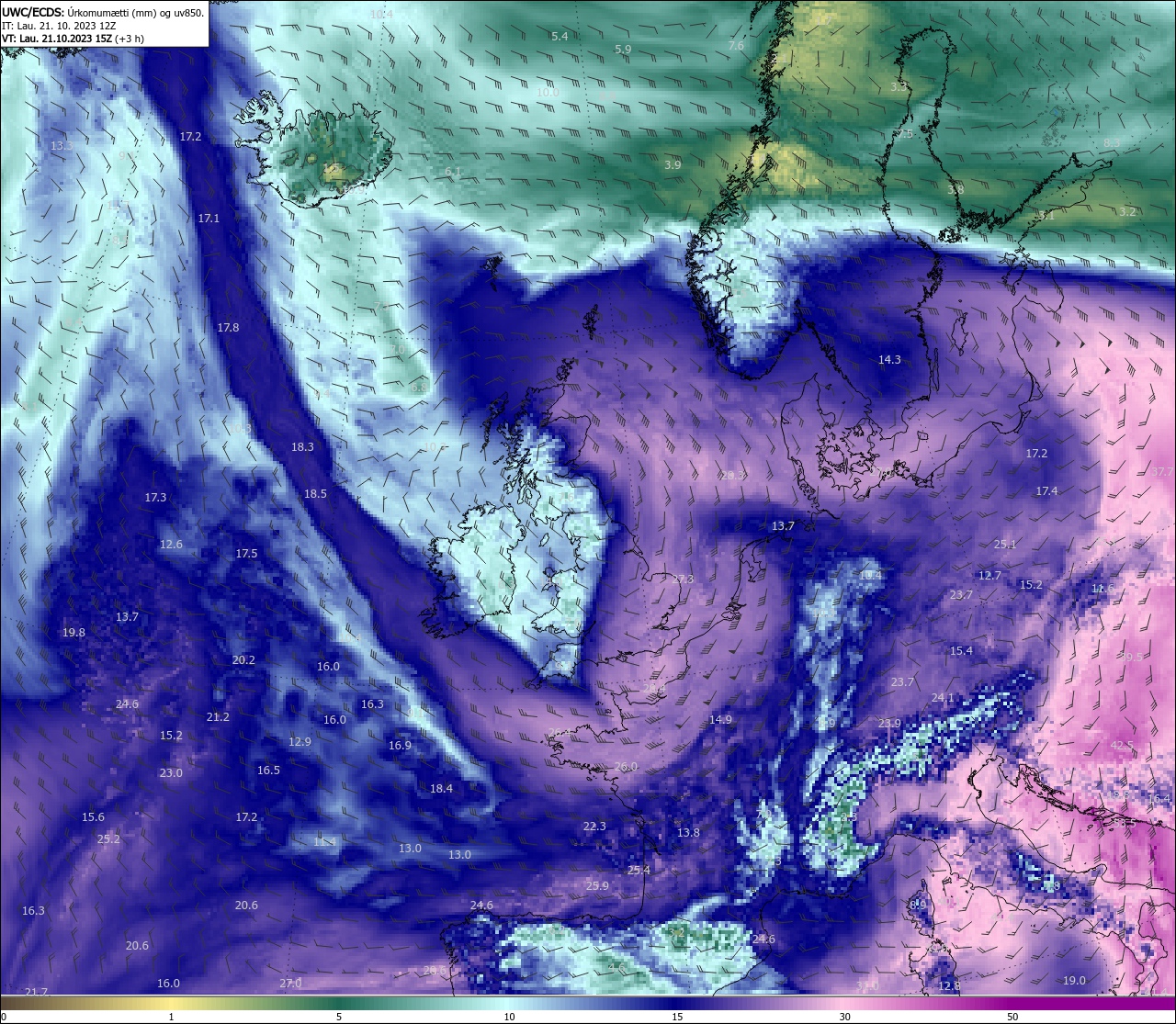The height and width of the screenshot is (1024, 1176).
Task: Click the 25.4 value label
Action: pos(639,871)
